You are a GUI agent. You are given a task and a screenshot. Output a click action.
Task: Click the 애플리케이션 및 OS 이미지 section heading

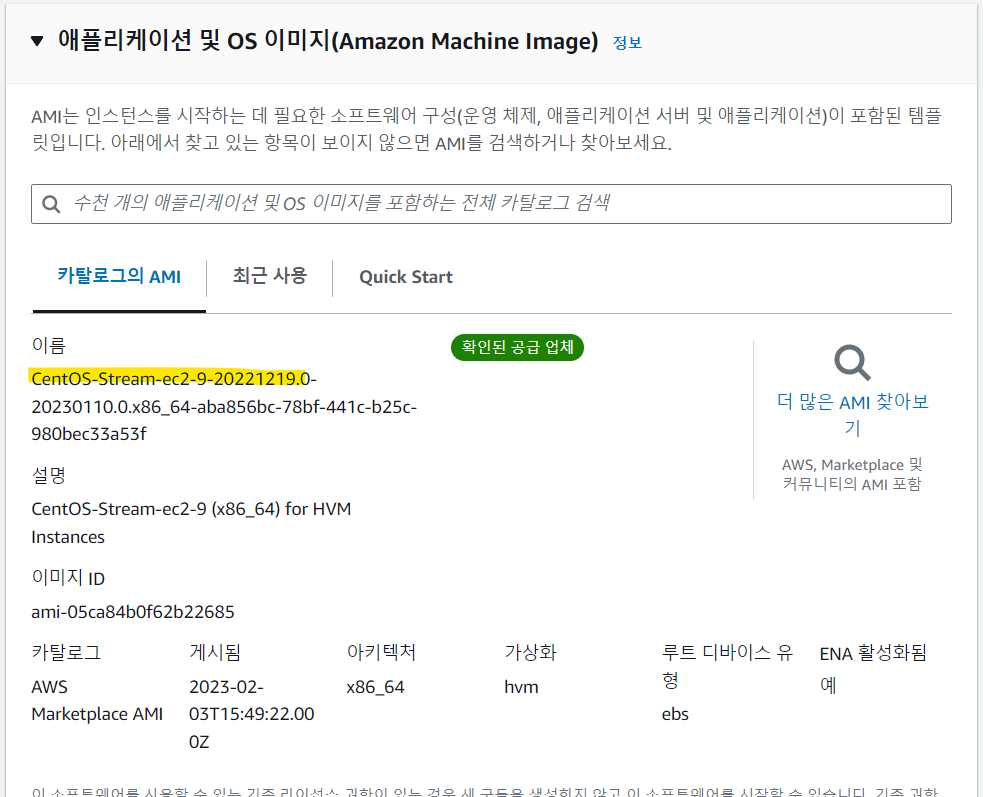click(x=328, y=41)
